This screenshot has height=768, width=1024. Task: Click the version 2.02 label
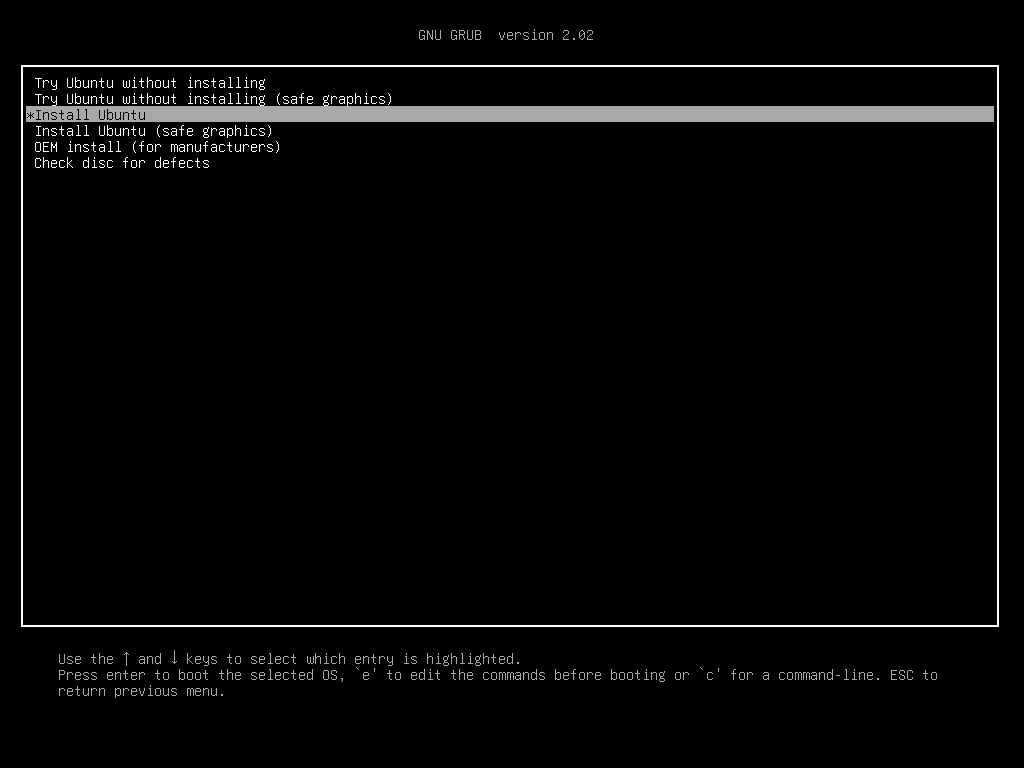point(545,35)
